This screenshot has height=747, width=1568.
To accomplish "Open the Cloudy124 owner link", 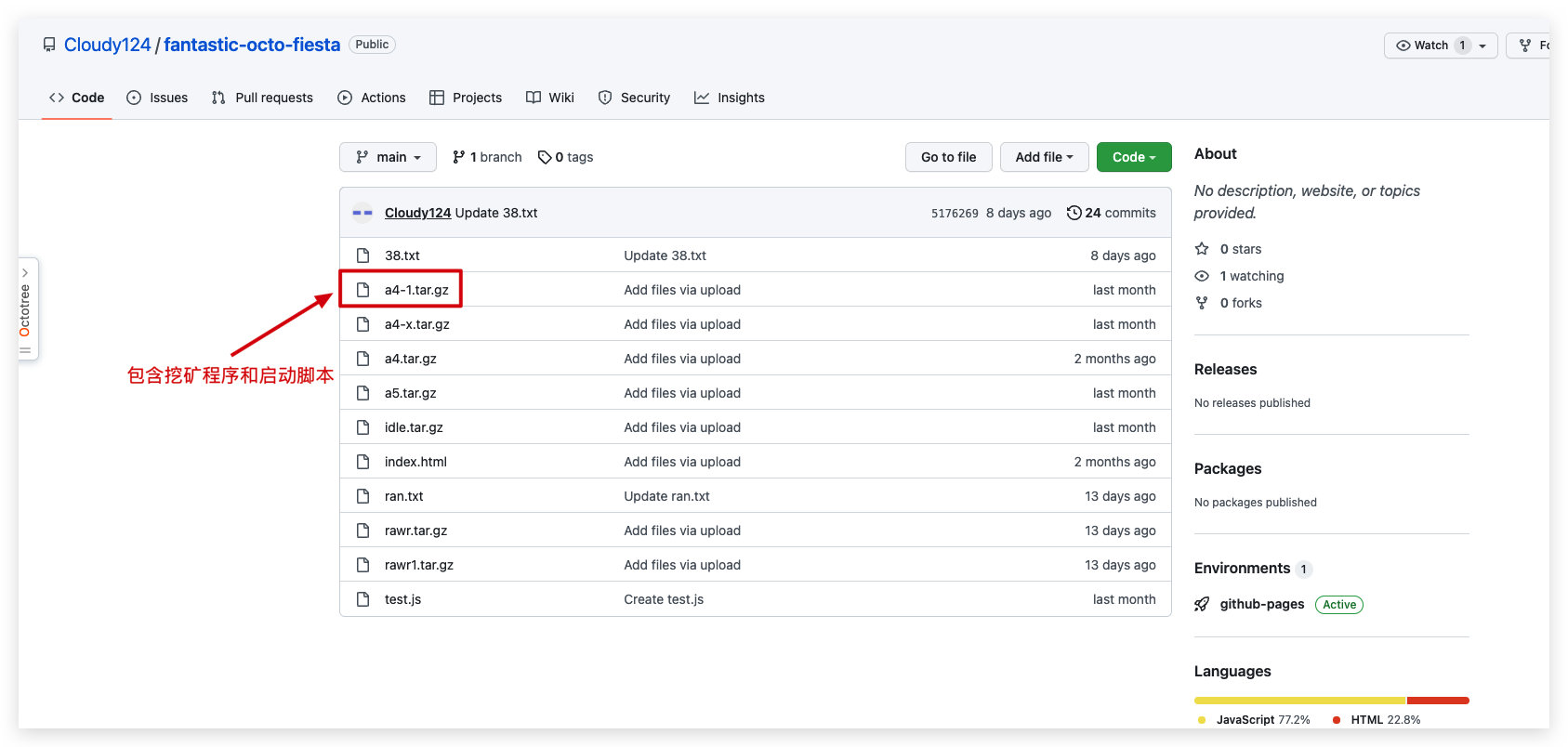I will pos(107,45).
